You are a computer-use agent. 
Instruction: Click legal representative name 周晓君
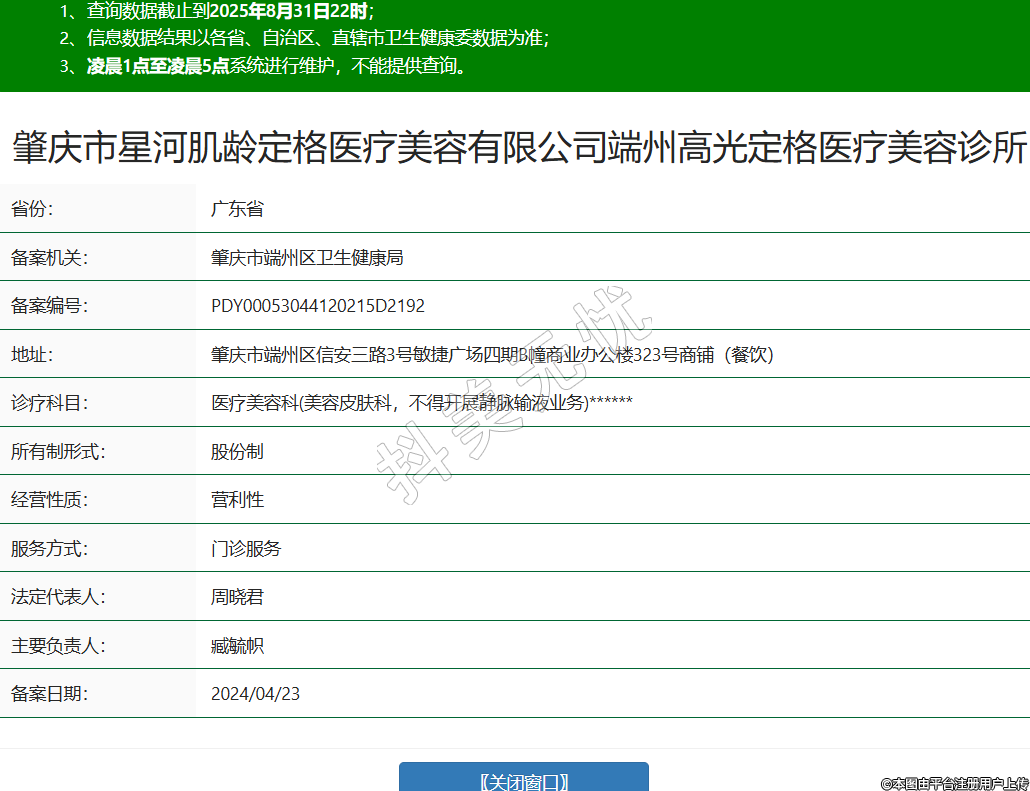[237, 597]
